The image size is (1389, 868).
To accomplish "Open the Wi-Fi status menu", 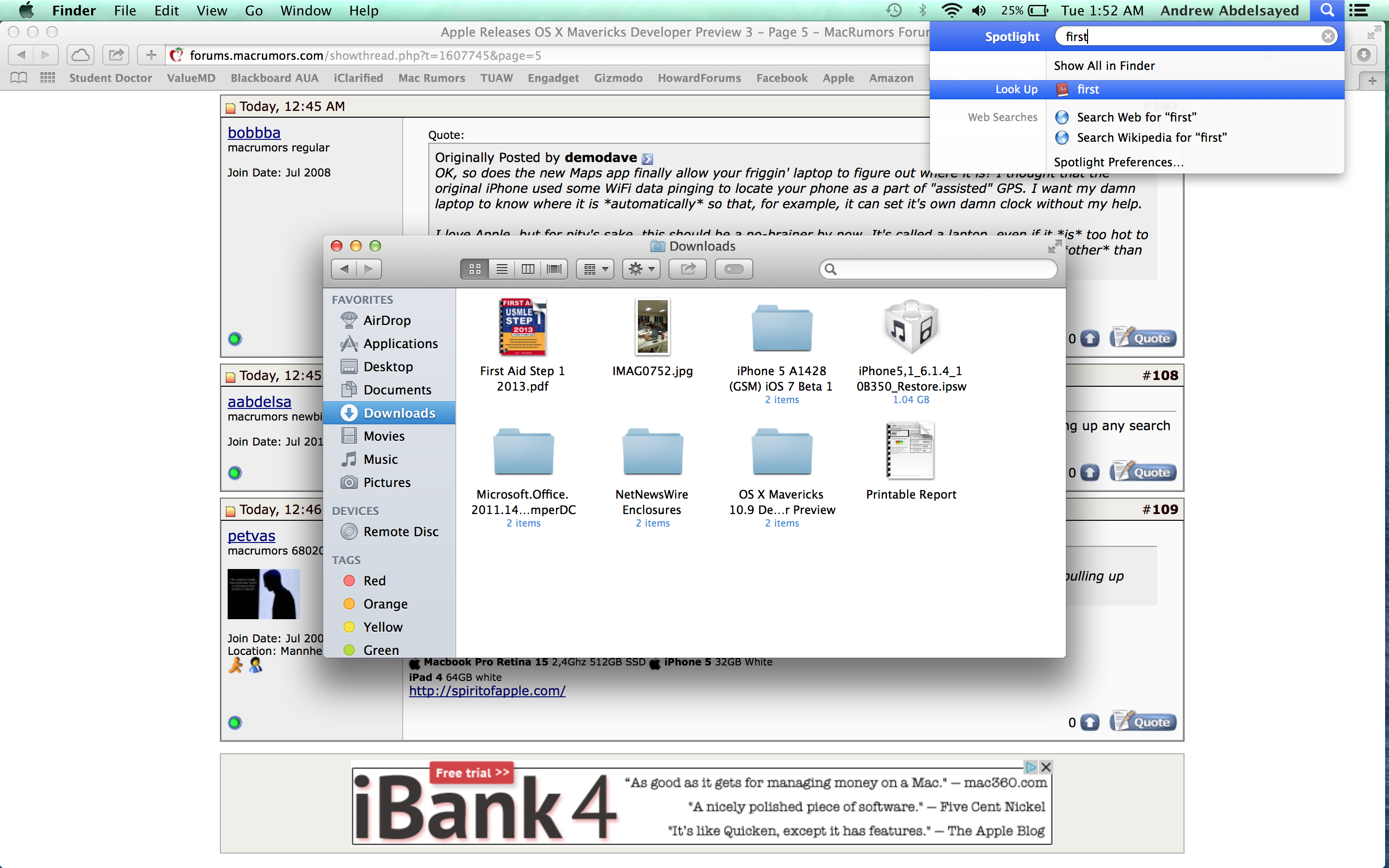I will [951, 10].
